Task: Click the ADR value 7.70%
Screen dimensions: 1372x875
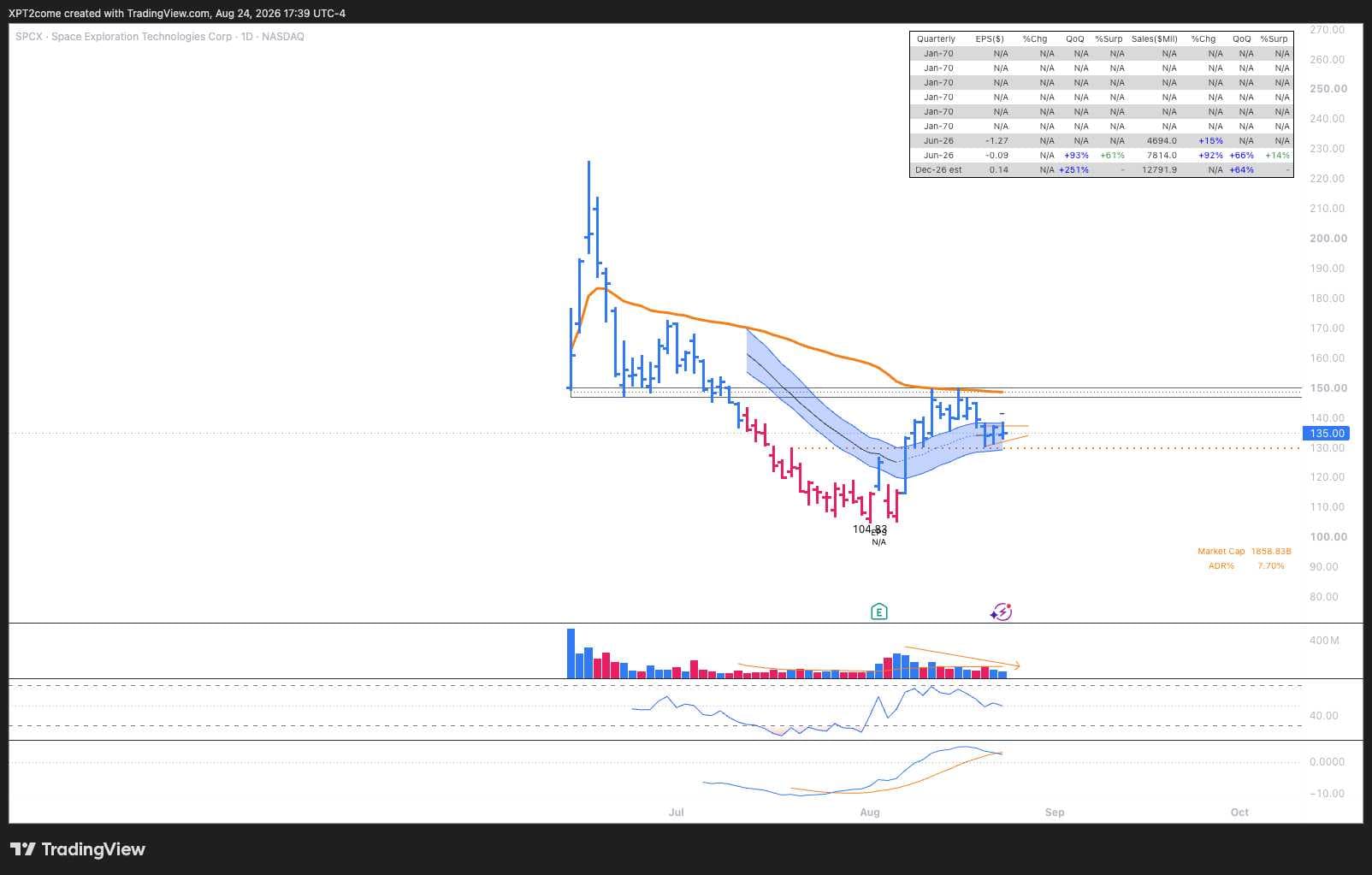Action: coord(1271,566)
